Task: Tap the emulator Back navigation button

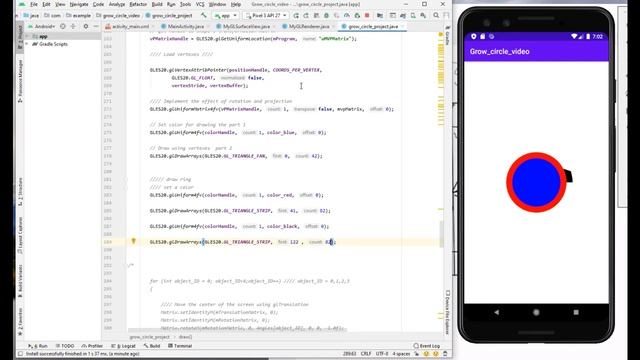Action: coord(496,312)
